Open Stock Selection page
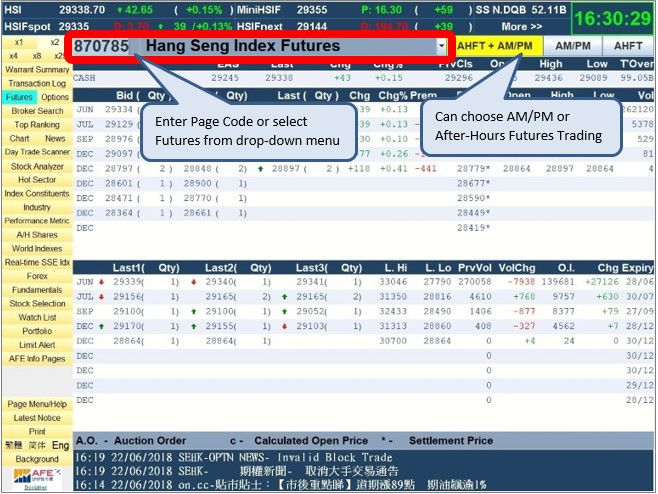 (x=37, y=303)
